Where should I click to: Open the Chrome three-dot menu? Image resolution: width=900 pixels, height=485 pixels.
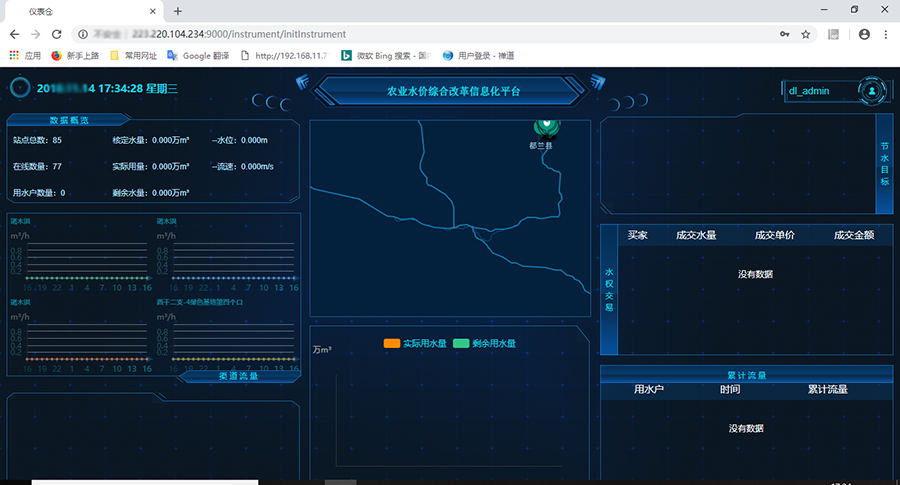(887, 34)
